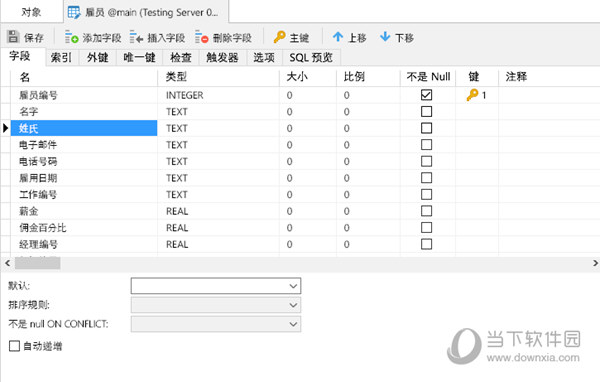The height and width of the screenshot is (382, 600).
Task: Check Not Null for 薪金 field
Action: click(x=426, y=211)
